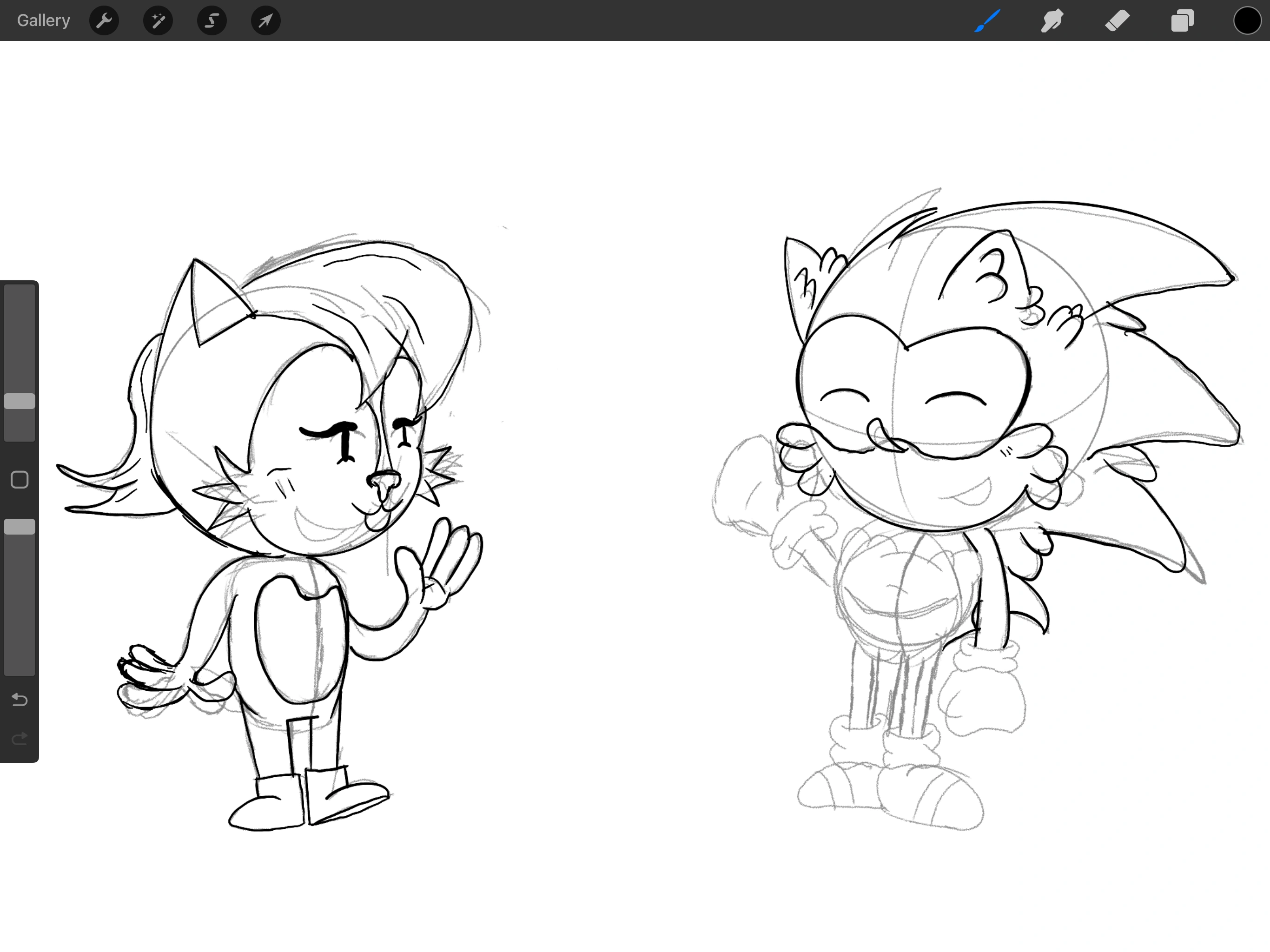Tap the active brush tool to open brush library
1270x952 pixels.
coord(987,20)
